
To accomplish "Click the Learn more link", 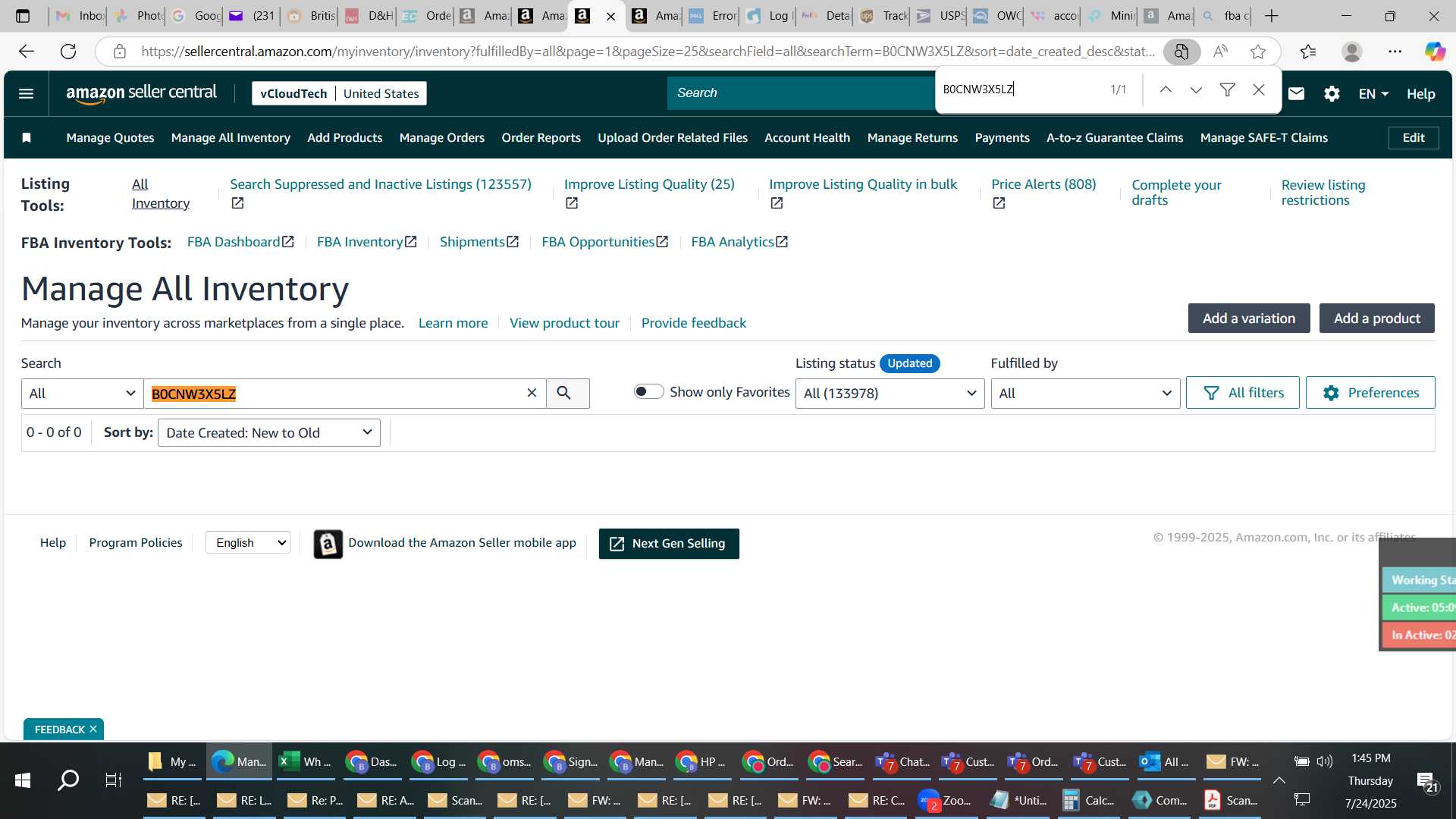I will point(453,323).
